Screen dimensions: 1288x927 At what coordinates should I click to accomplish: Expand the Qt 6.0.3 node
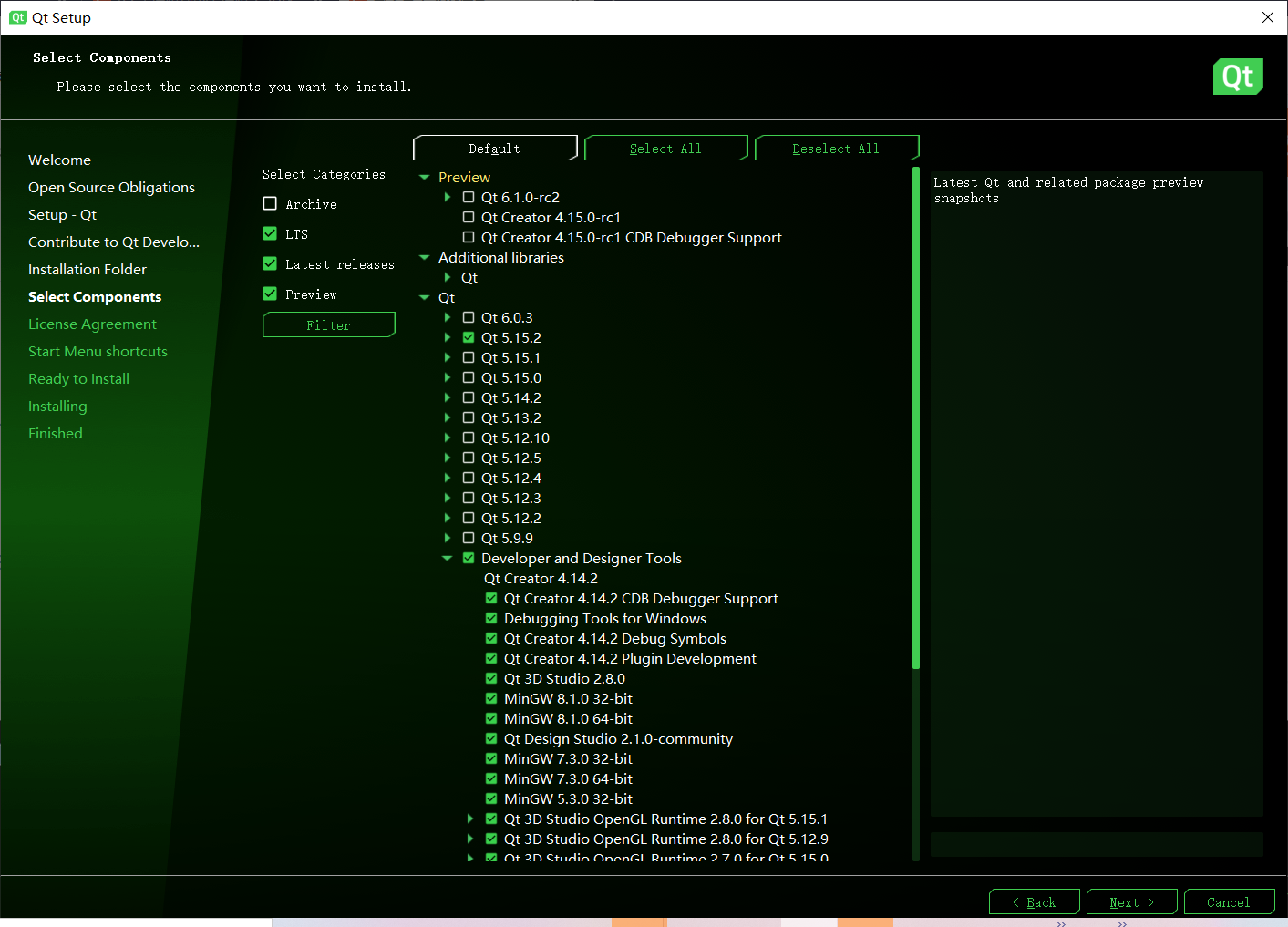[x=447, y=317]
